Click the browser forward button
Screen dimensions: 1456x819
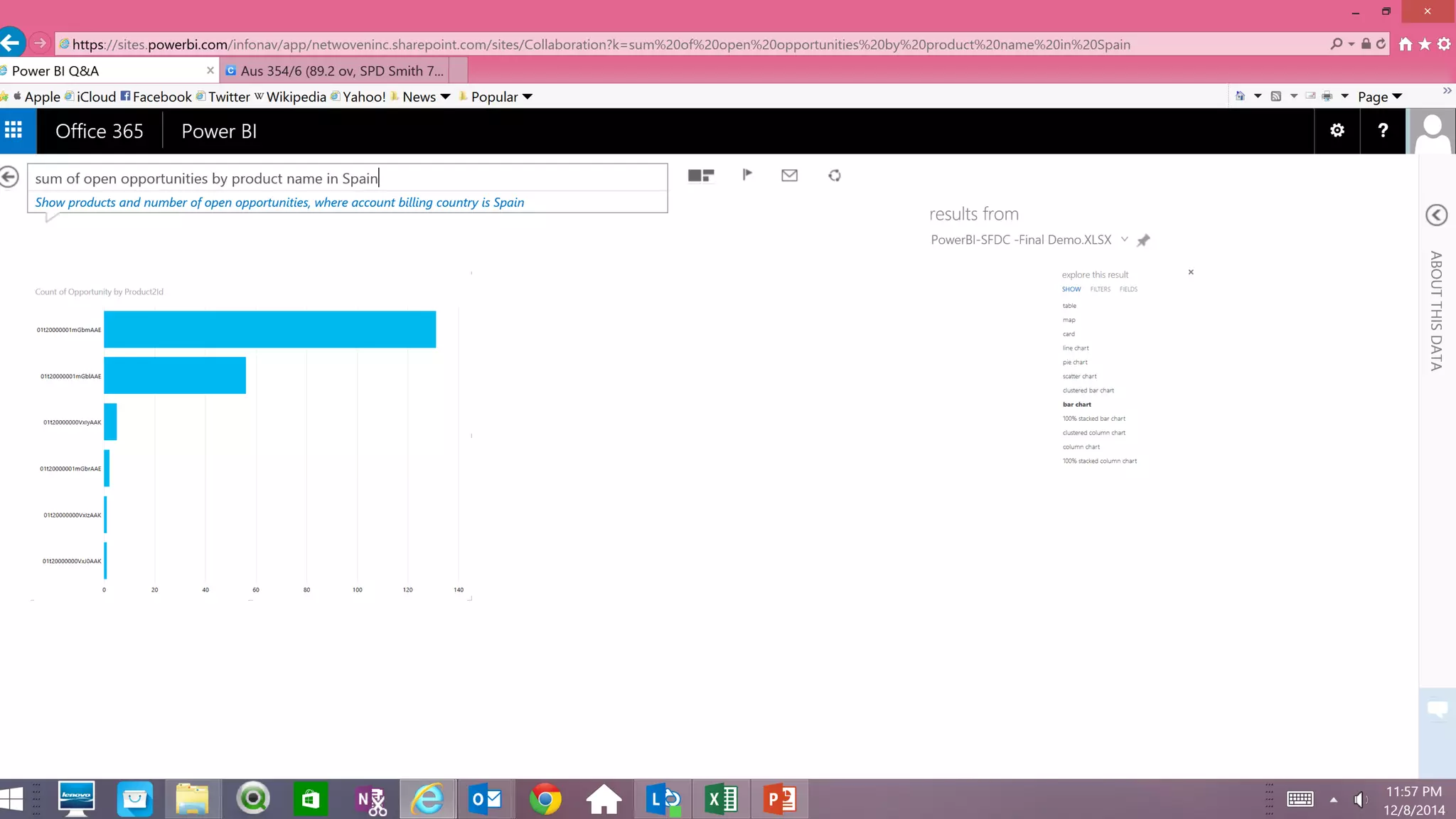tap(40, 43)
